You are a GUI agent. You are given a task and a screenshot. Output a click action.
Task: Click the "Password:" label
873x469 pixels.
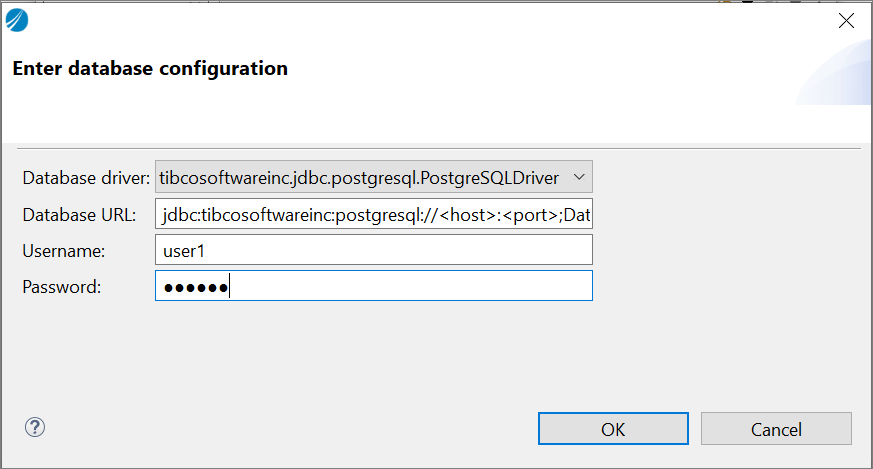point(62,287)
